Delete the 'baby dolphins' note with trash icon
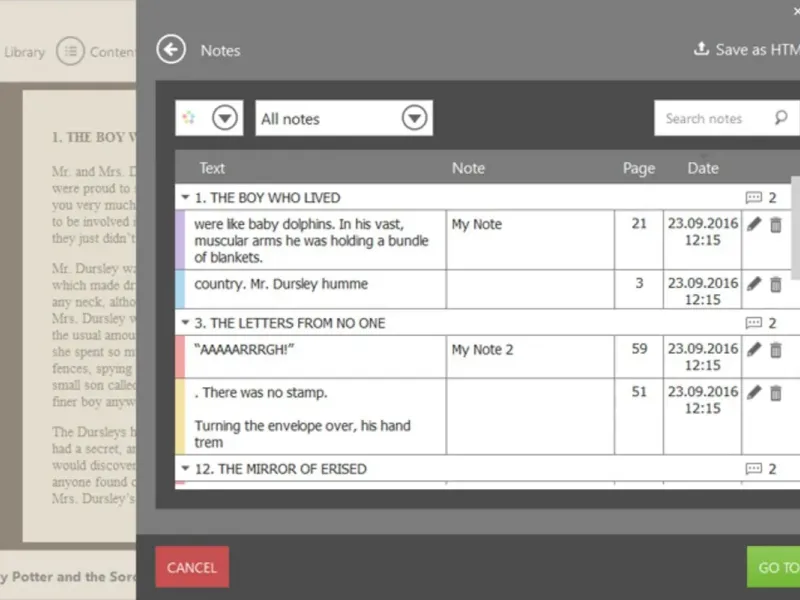 click(x=776, y=224)
